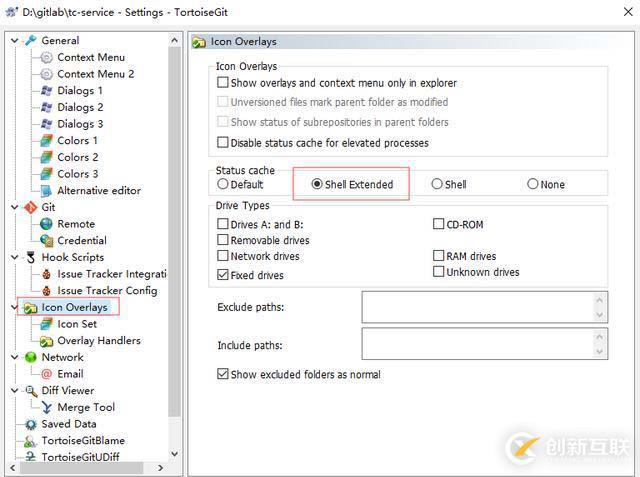The height and width of the screenshot is (477, 640).
Task: Tick the Network drives checkbox
Action: pos(222,255)
